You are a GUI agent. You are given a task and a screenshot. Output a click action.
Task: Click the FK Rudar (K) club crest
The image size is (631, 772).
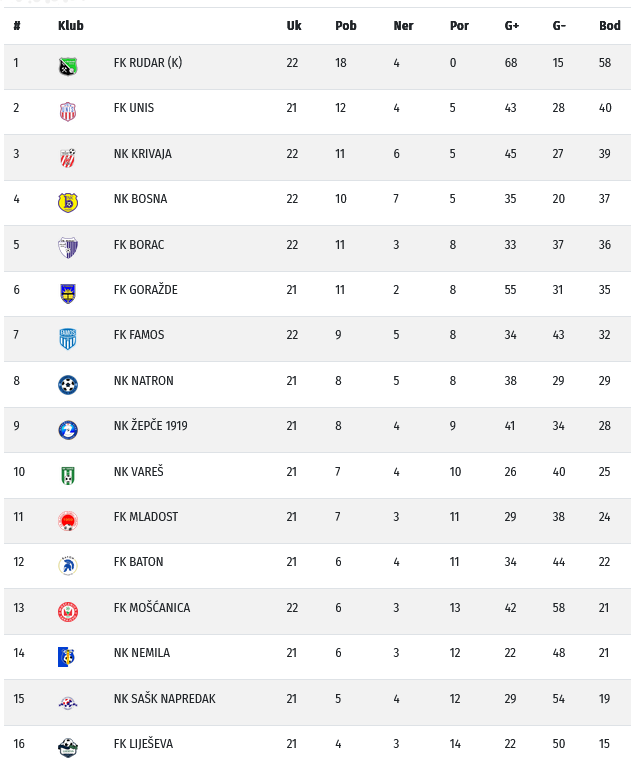point(67,67)
